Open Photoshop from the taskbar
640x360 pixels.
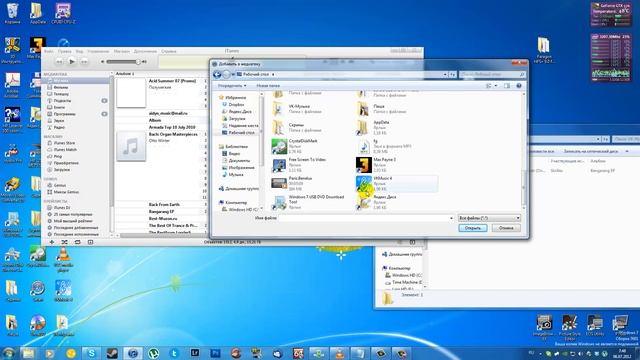coord(216,353)
